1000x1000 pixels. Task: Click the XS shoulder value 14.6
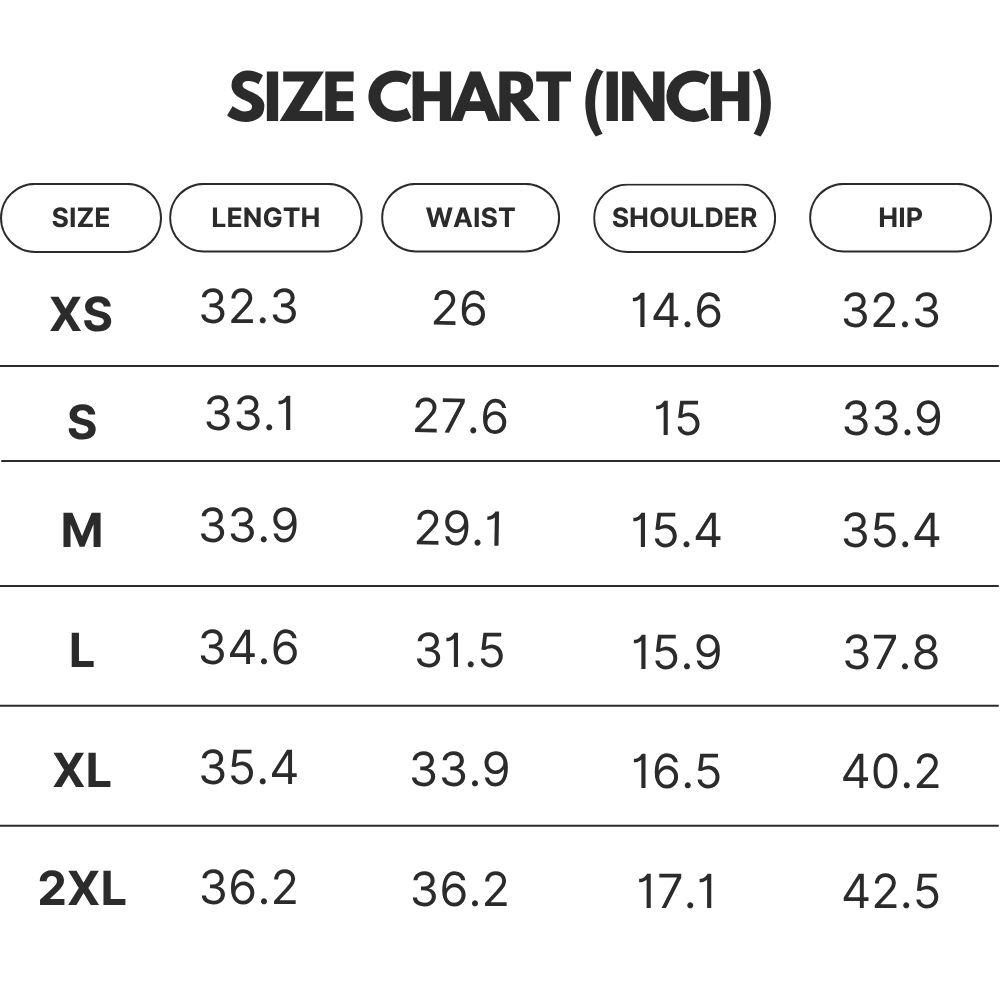click(676, 311)
